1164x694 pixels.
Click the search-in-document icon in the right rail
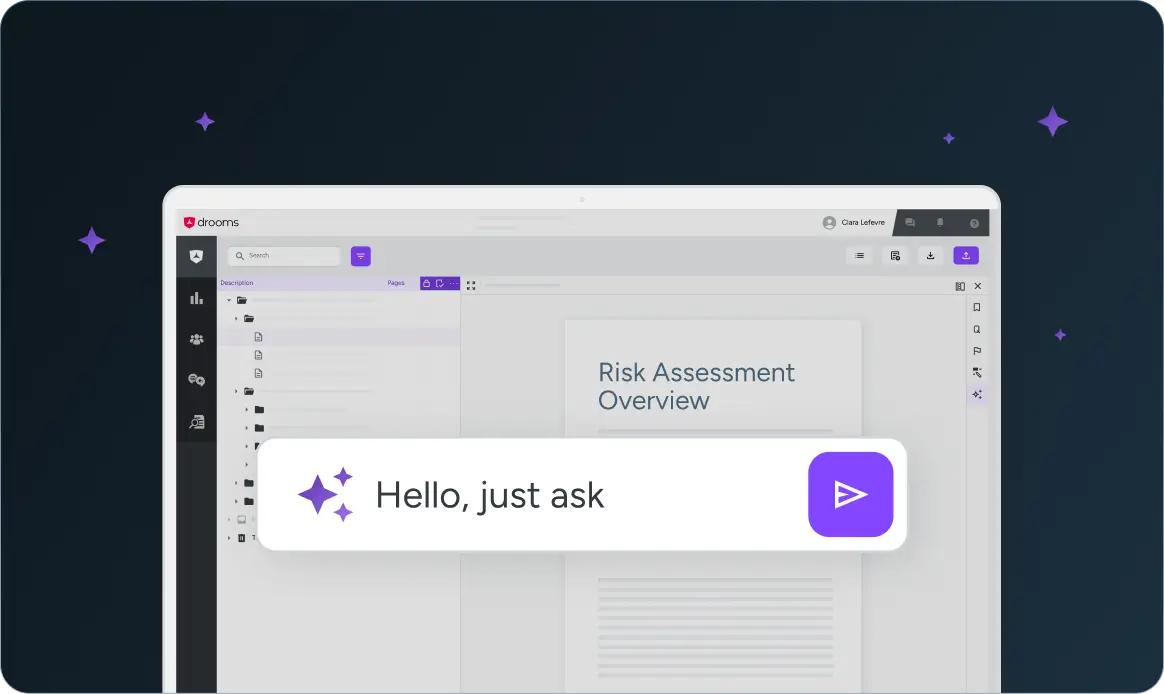coord(977,330)
